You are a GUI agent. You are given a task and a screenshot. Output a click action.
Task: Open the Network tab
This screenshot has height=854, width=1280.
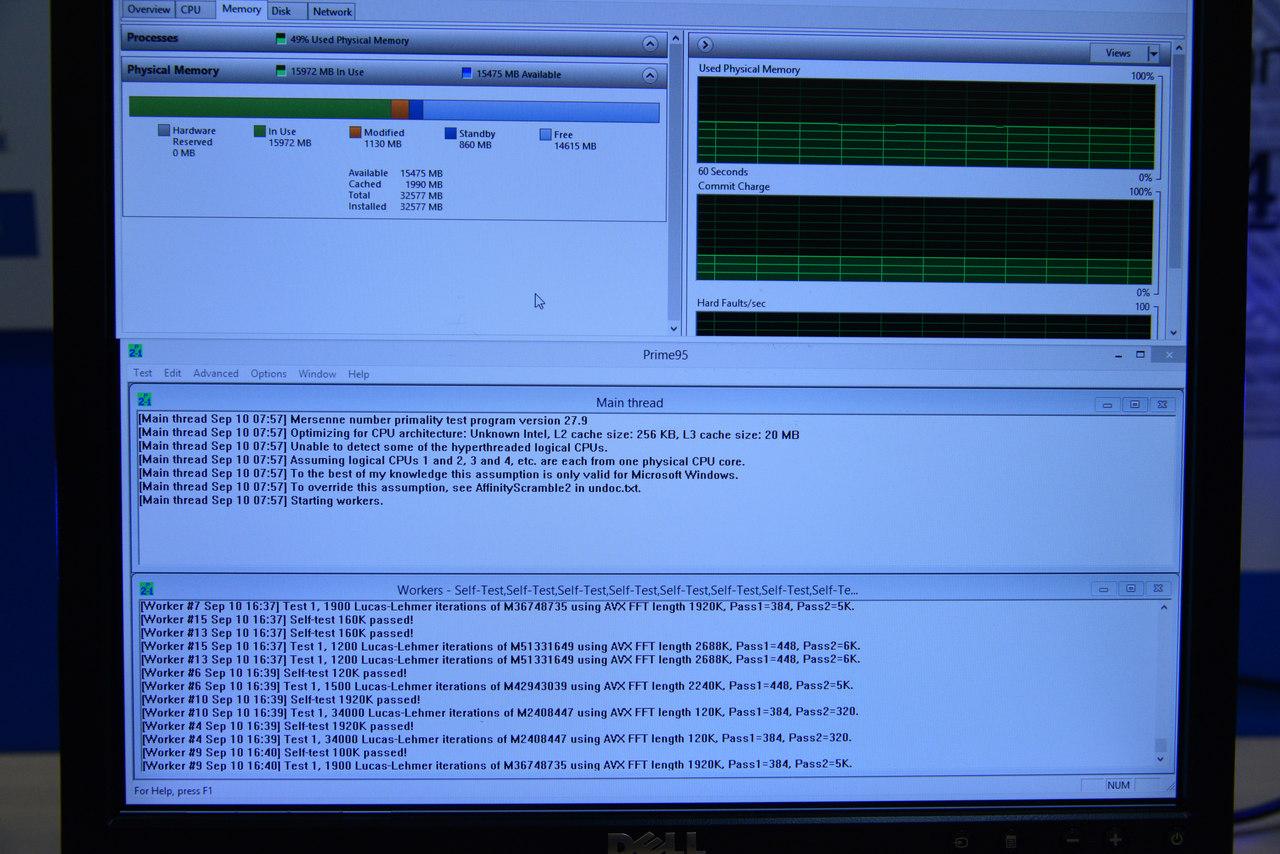point(331,12)
